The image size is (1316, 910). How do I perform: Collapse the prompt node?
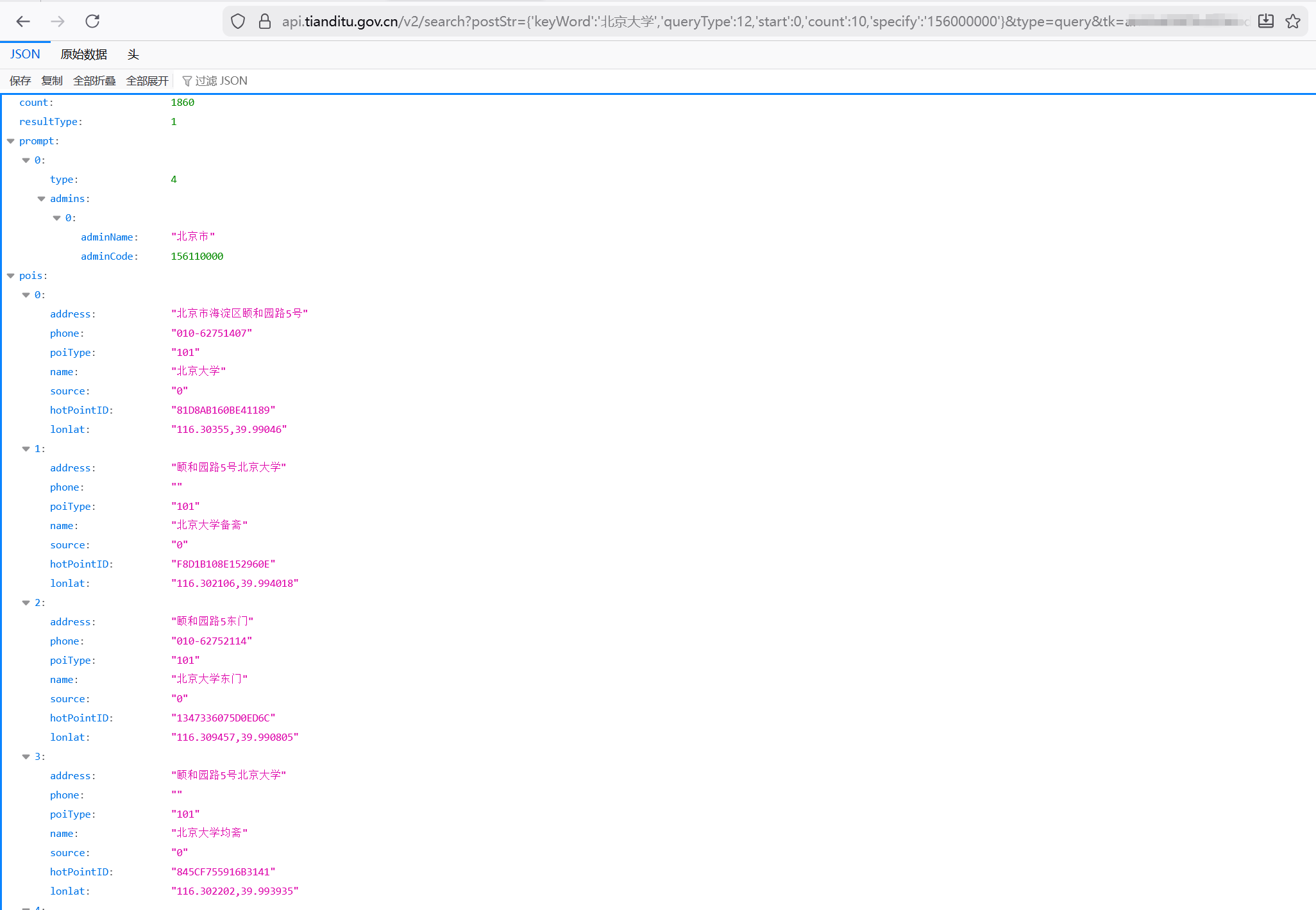(x=11, y=141)
